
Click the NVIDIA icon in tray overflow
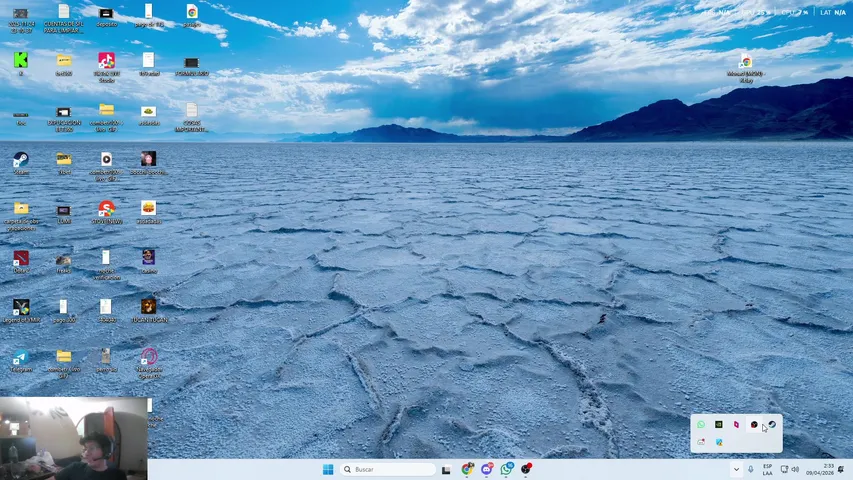[x=719, y=424]
